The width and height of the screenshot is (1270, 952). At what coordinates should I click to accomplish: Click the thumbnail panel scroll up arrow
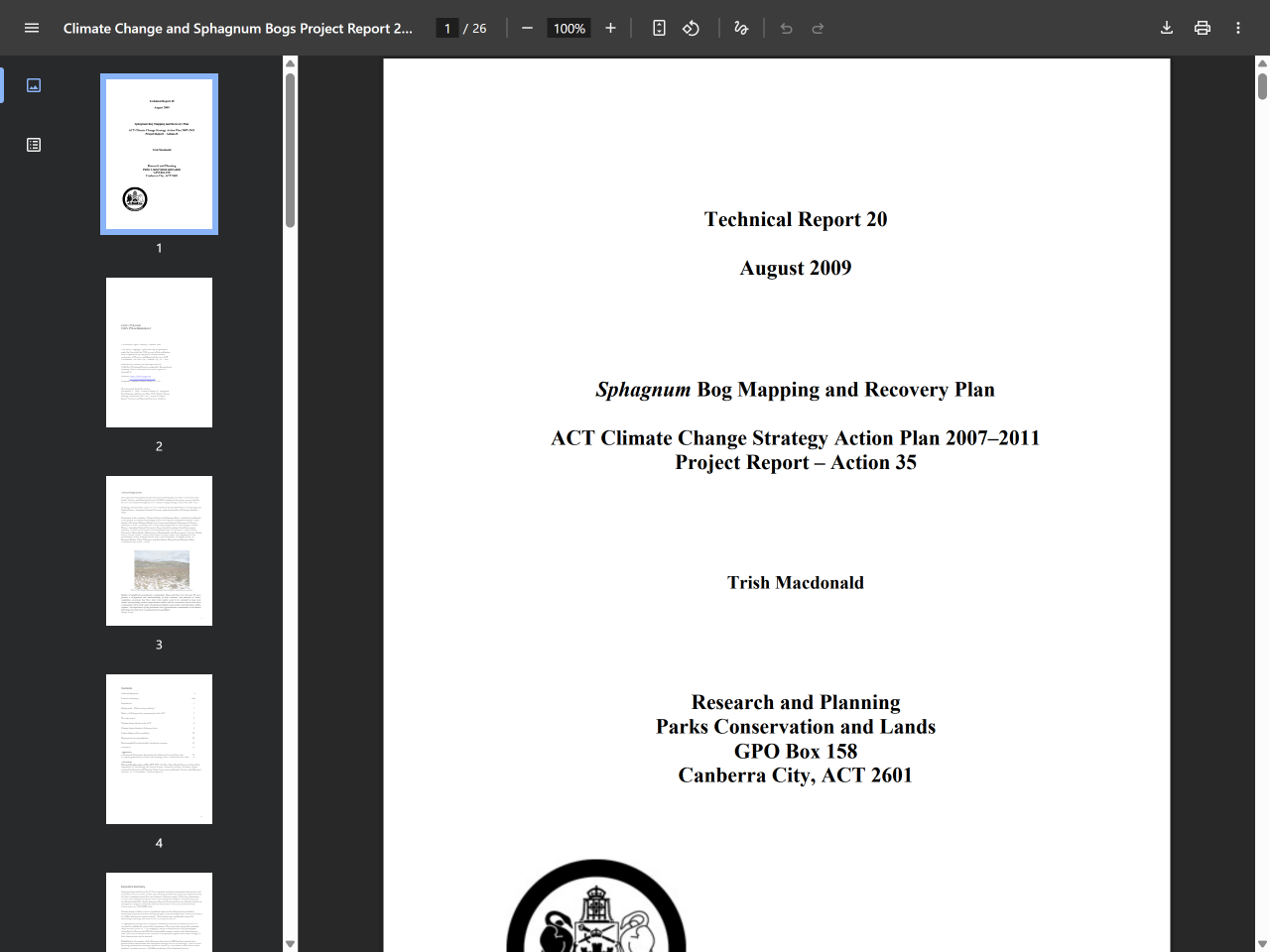290,63
